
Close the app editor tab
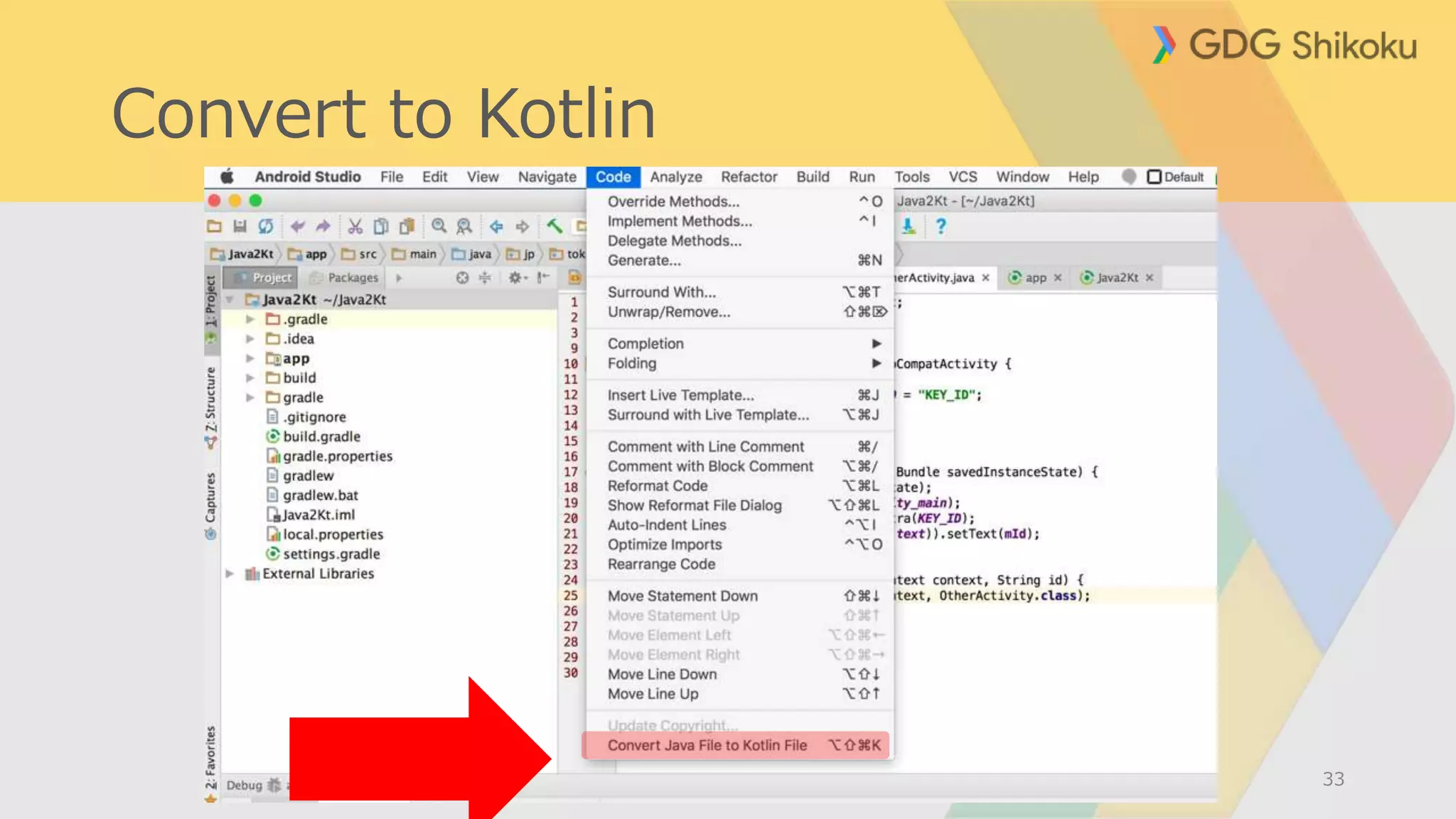click(x=1058, y=278)
